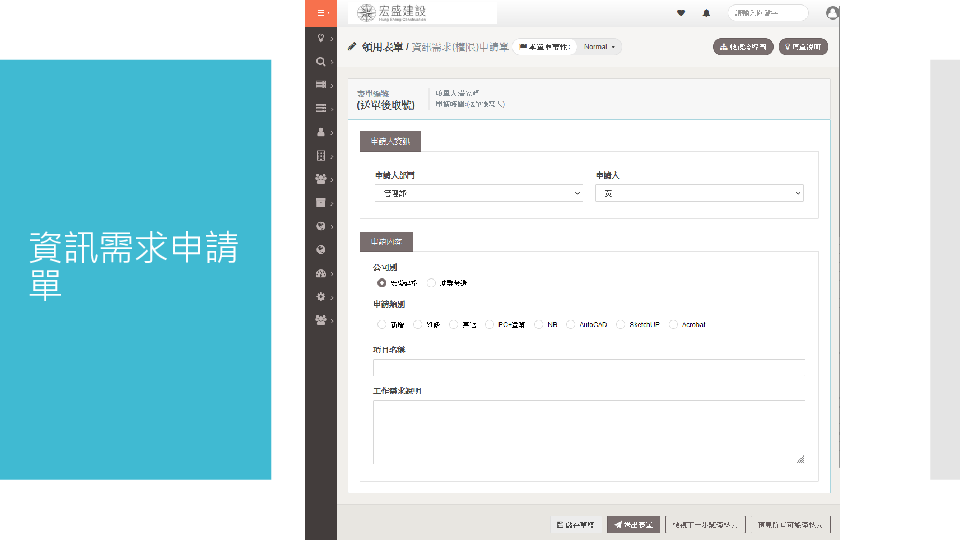The image size is (960, 540).
Task: Open the building sidebar menu icon
Action: pyautogui.click(x=320, y=156)
